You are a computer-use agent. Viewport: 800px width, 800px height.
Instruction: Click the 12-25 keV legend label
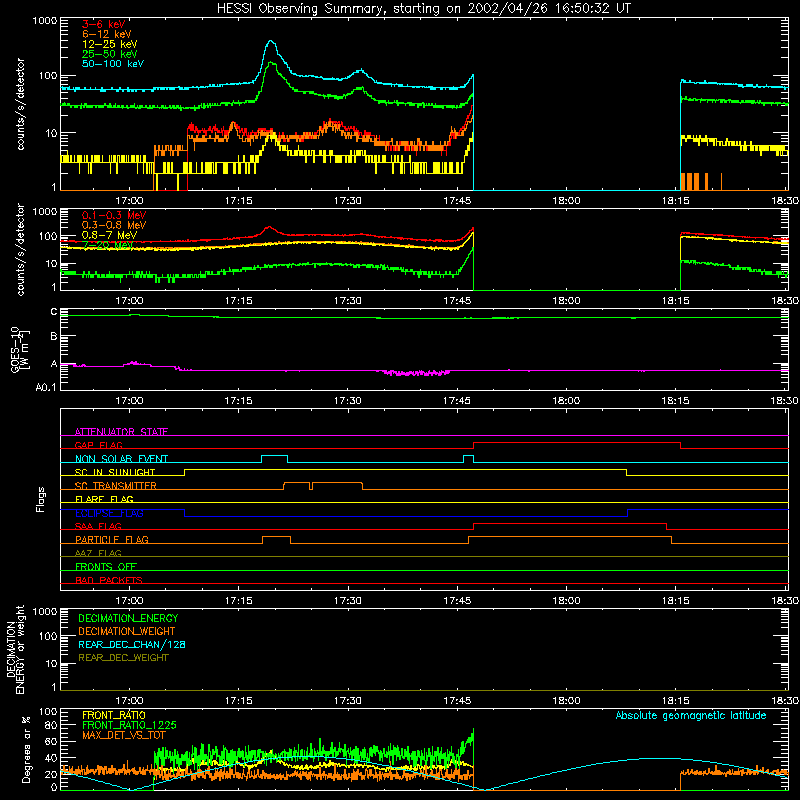(110, 44)
